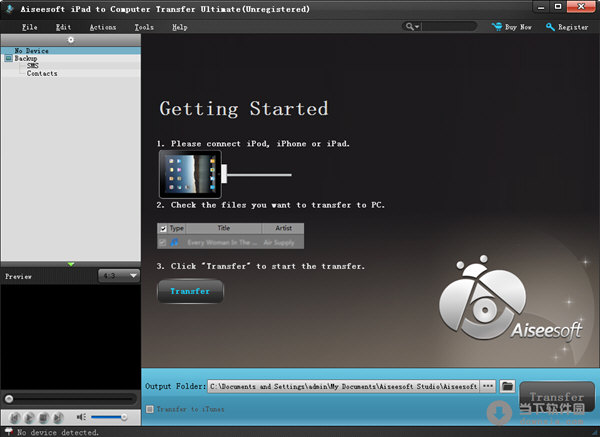
Task: Click the previous track playback button
Action: 15,417
